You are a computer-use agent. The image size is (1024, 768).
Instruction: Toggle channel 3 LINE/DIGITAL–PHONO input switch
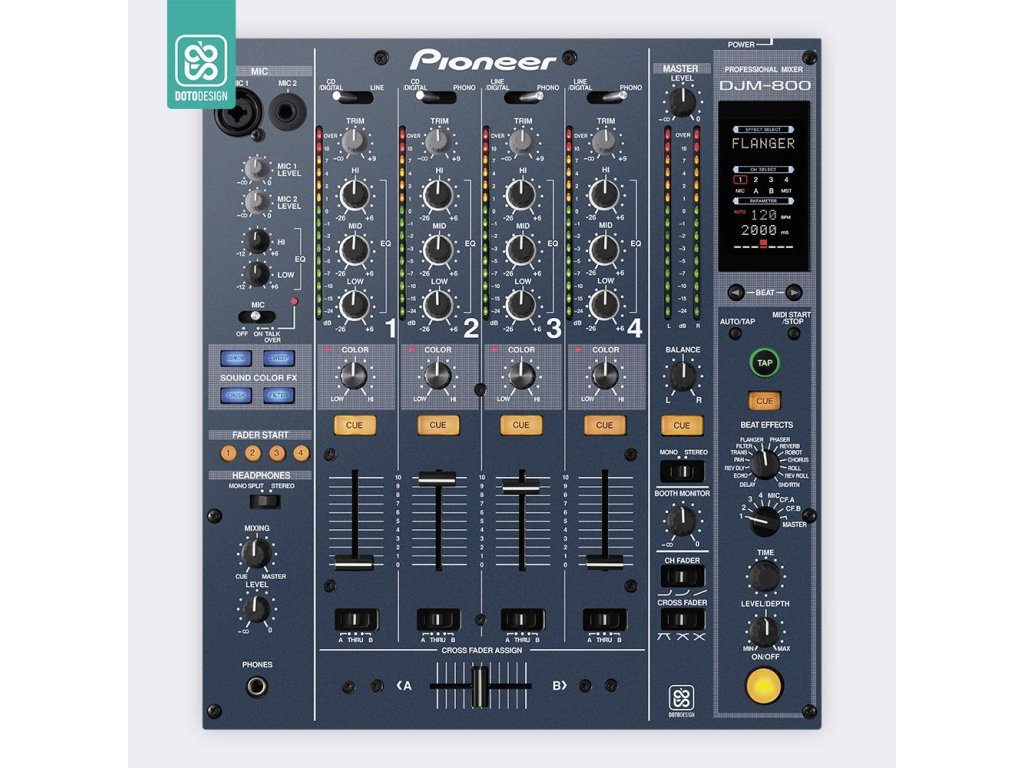coord(524,97)
